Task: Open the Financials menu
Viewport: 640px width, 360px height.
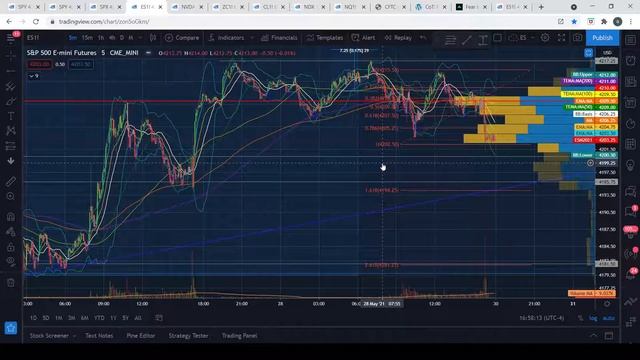Action: coord(279,38)
